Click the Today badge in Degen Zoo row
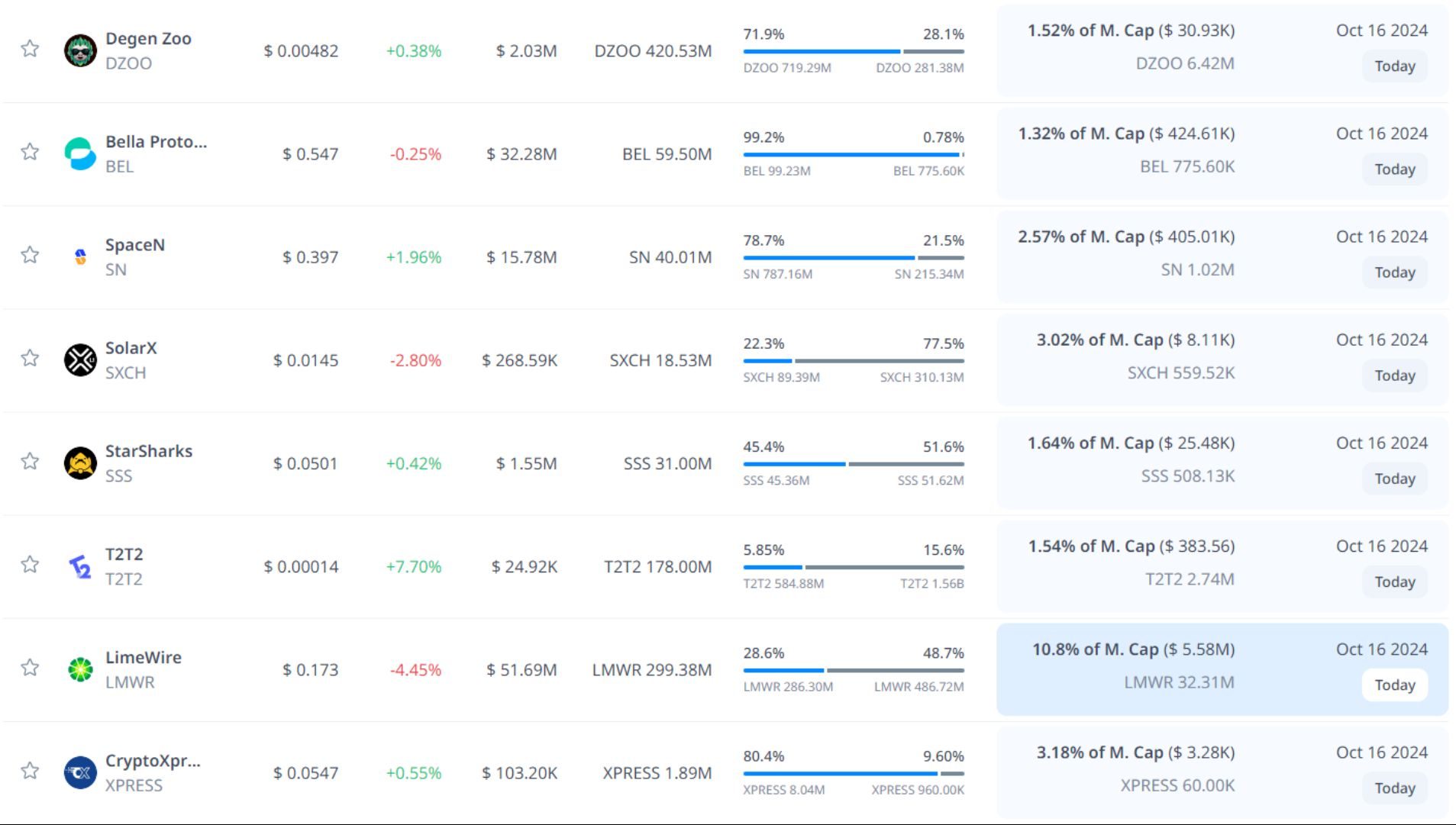Viewport: 1456px width, 825px height. coord(1394,66)
